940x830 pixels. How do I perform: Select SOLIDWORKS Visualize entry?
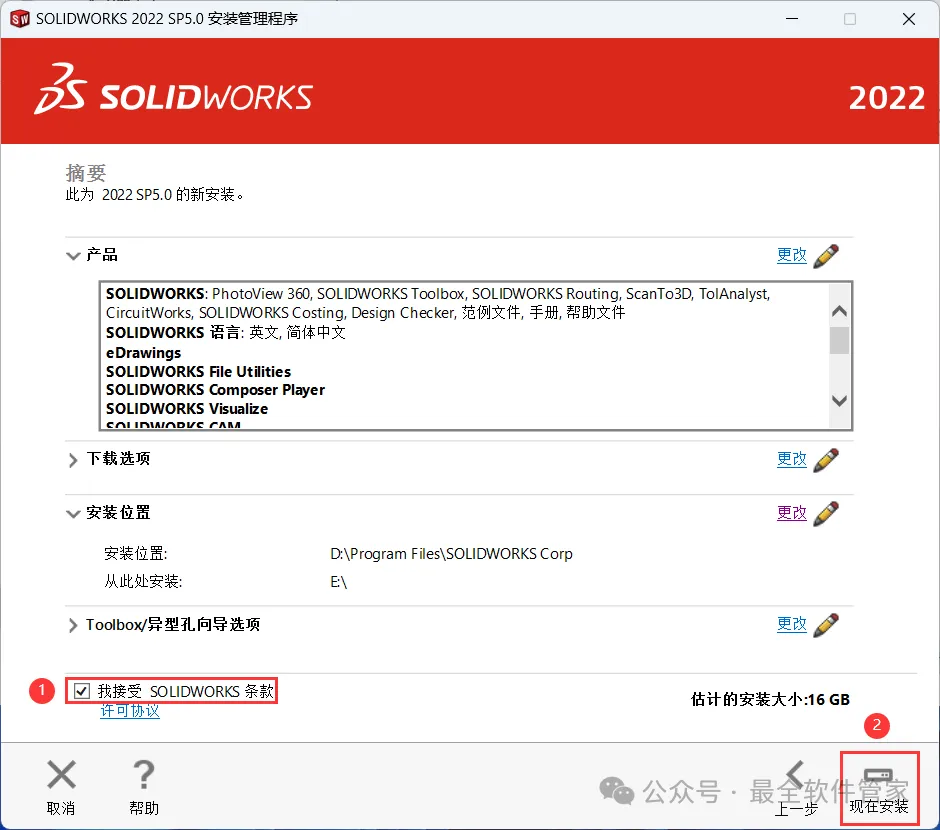(x=187, y=409)
